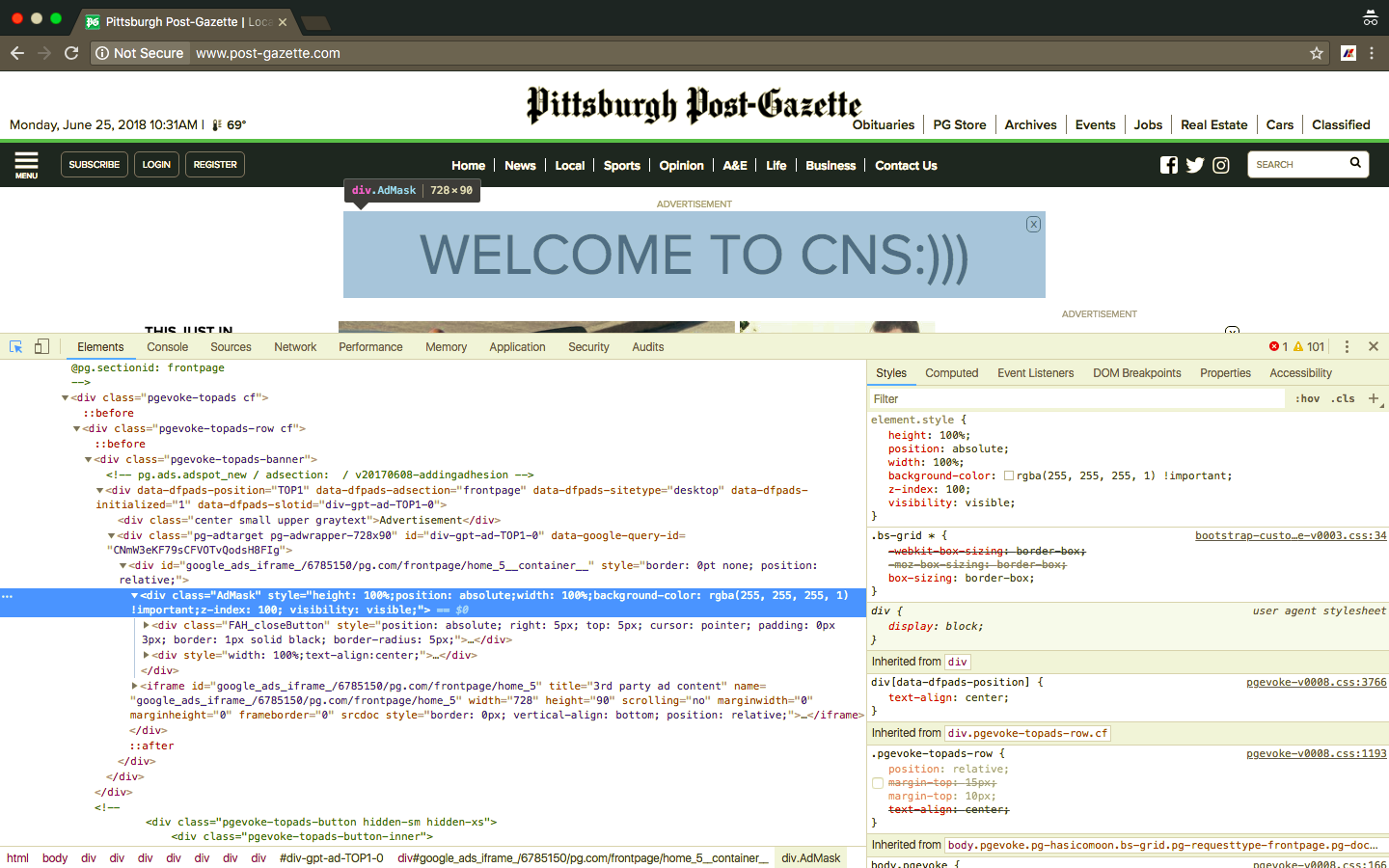This screenshot has height=868, width=1389.
Task: Collapse the pgevoke-topads-banner div node
Action: pos(89,459)
